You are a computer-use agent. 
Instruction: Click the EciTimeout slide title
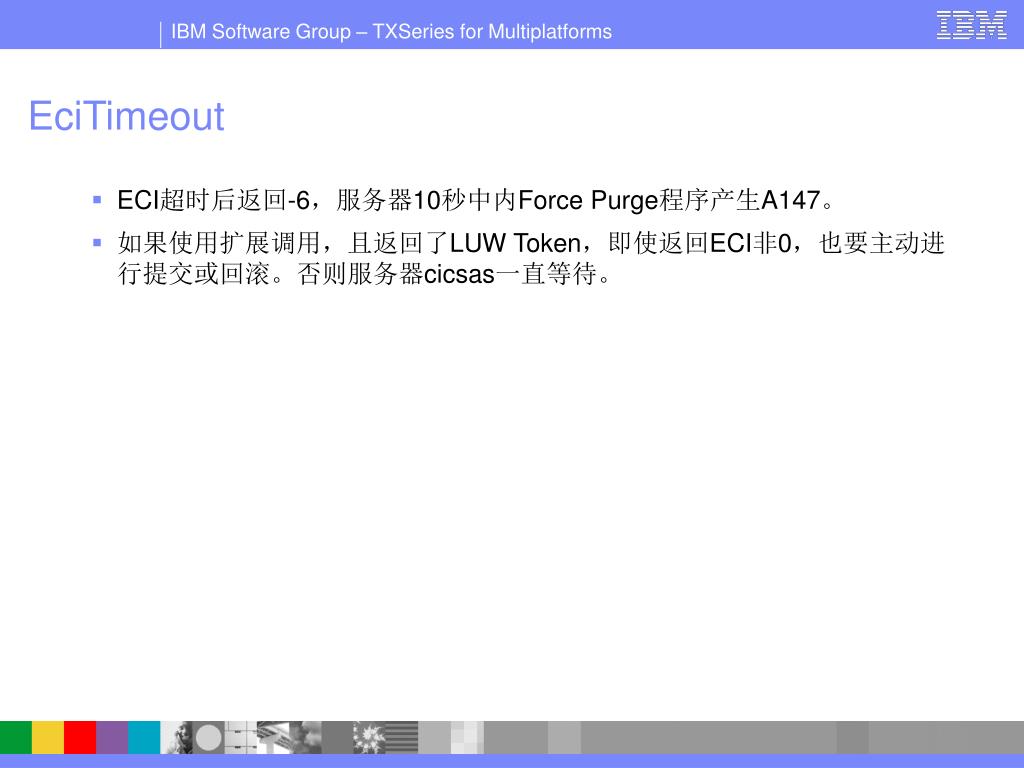(127, 116)
